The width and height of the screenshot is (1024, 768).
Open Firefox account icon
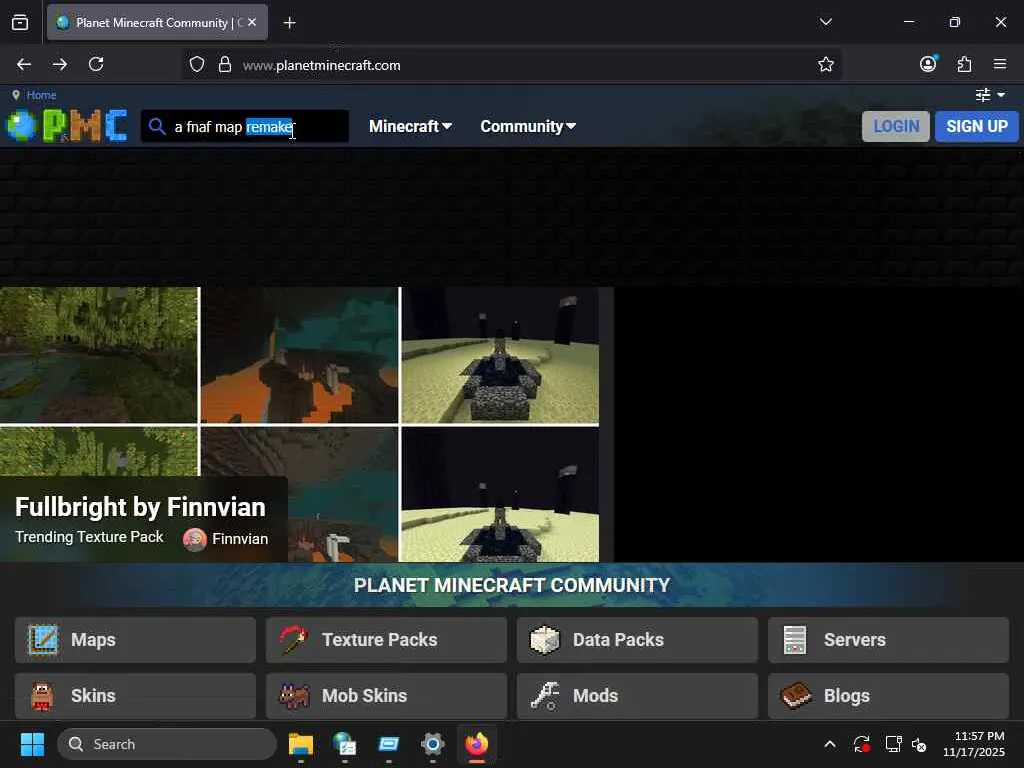(x=928, y=64)
